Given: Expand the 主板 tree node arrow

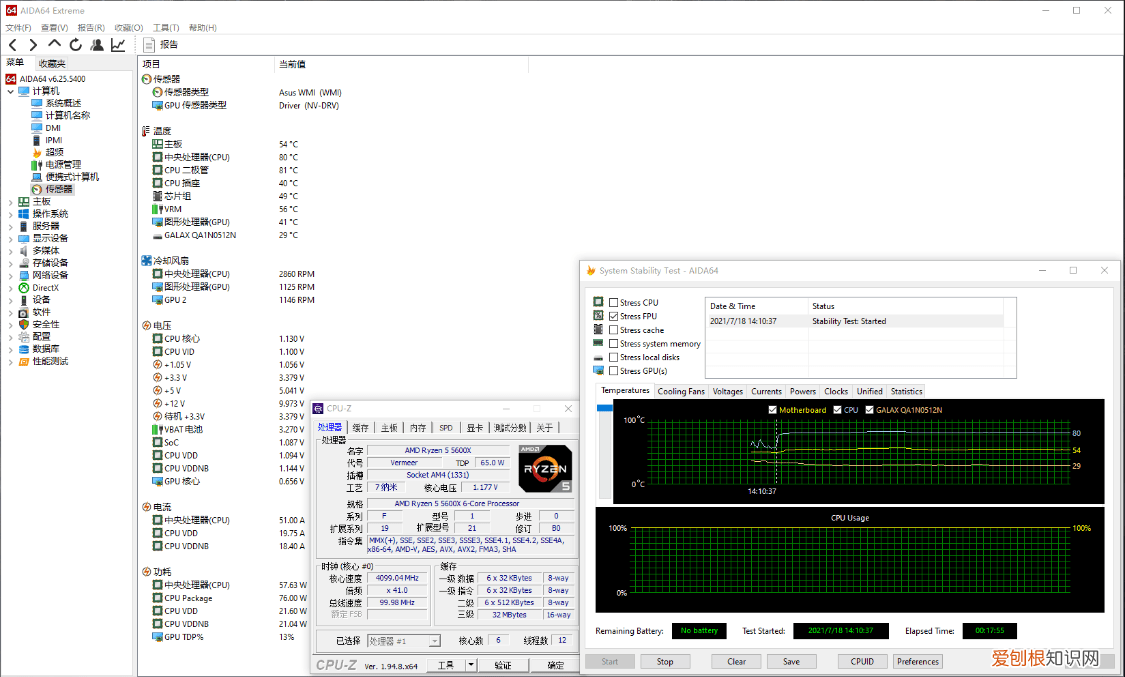Looking at the screenshot, I should (11, 201).
